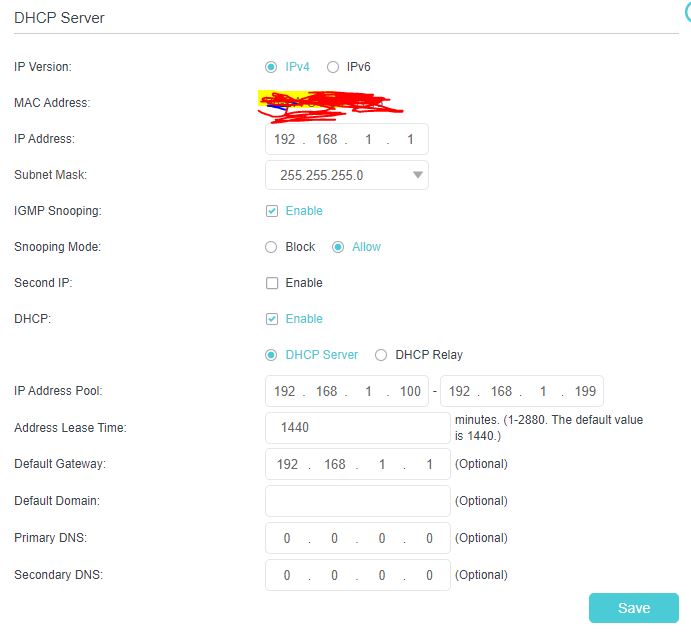Click the Subnet Mask label

[50, 175]
